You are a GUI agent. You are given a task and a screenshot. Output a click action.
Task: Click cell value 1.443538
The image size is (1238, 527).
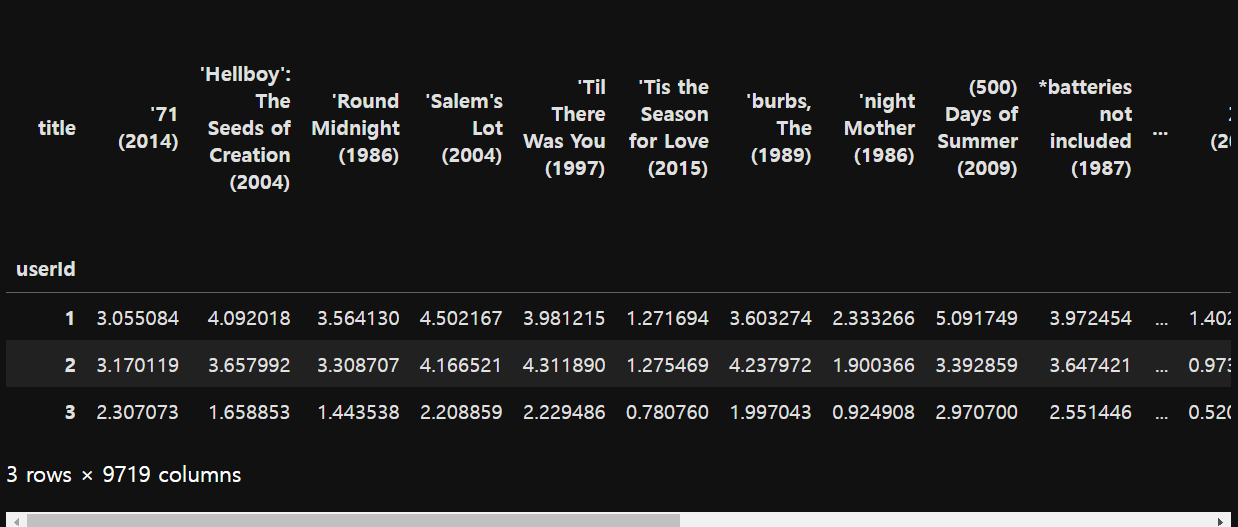pos(358,412)
